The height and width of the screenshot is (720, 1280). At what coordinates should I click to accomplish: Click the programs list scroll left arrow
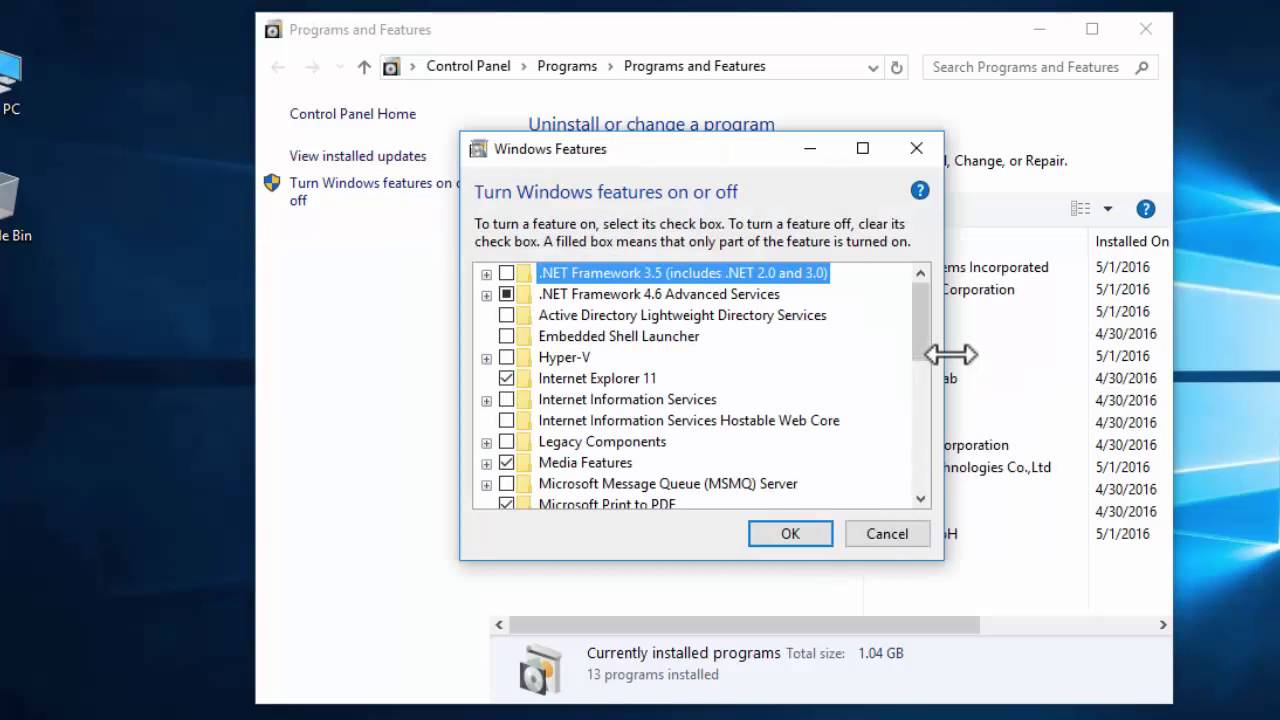500,625
